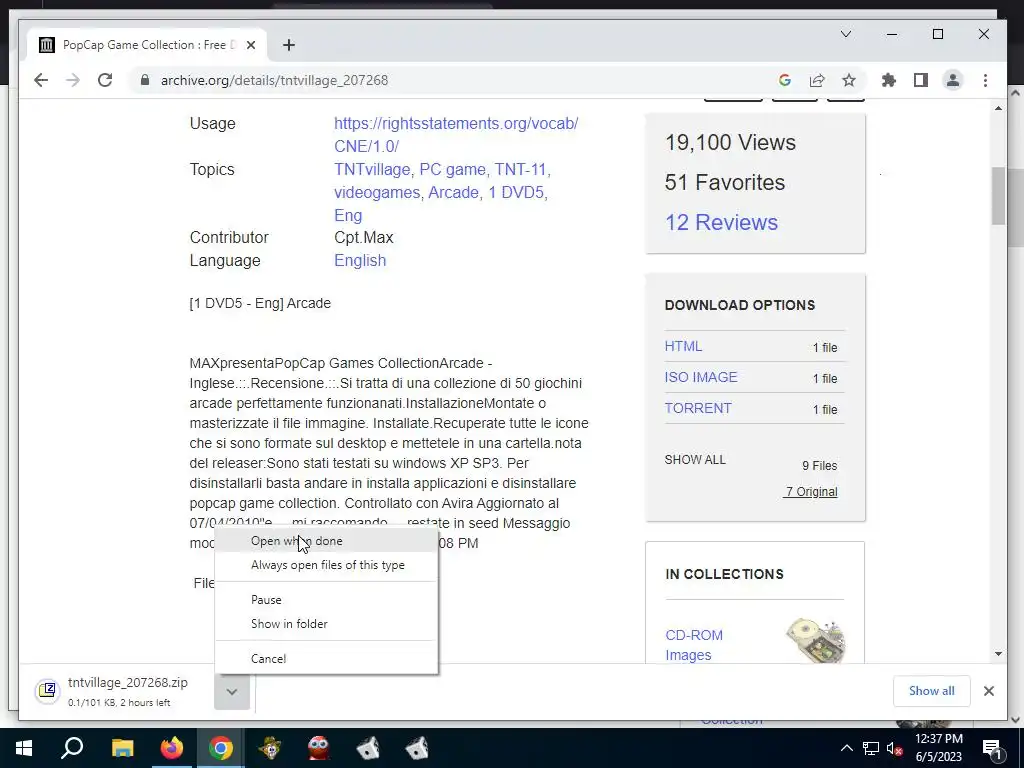Go back to the previous page

[x=41, y=80]
